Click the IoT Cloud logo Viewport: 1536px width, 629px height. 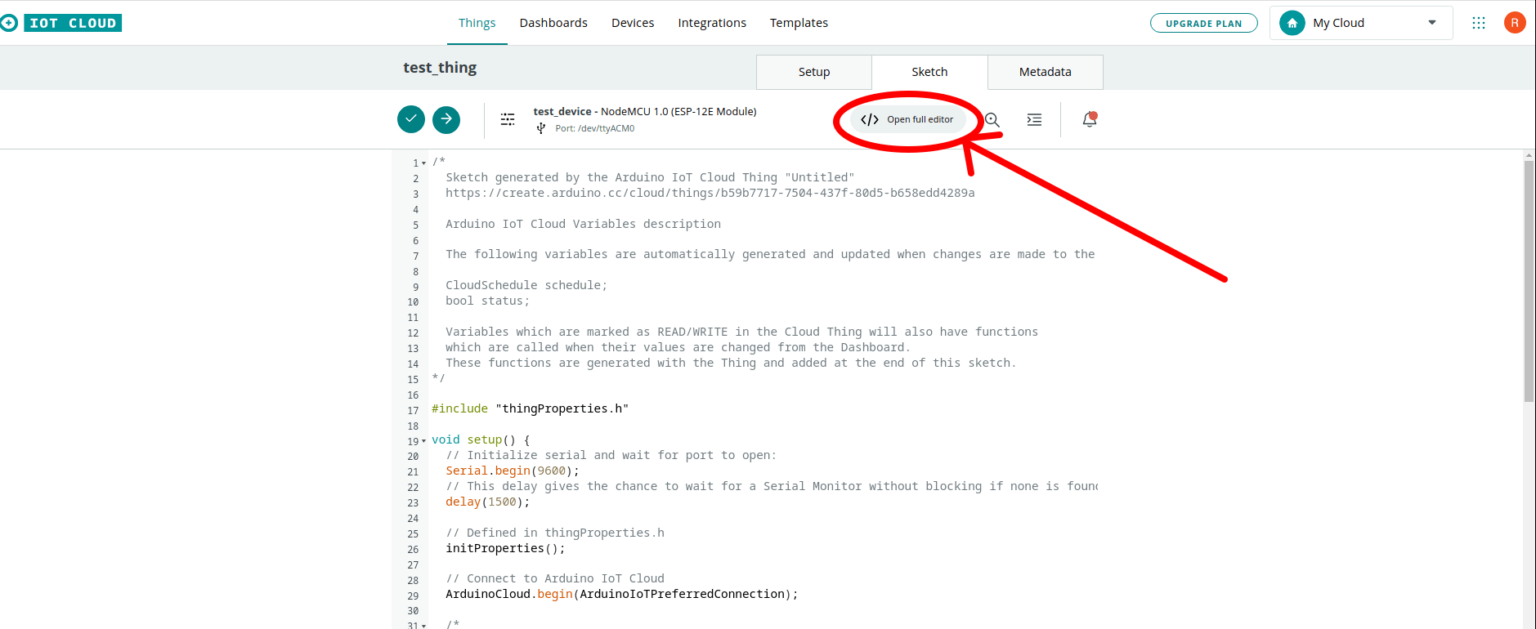[x=62, y=22]
